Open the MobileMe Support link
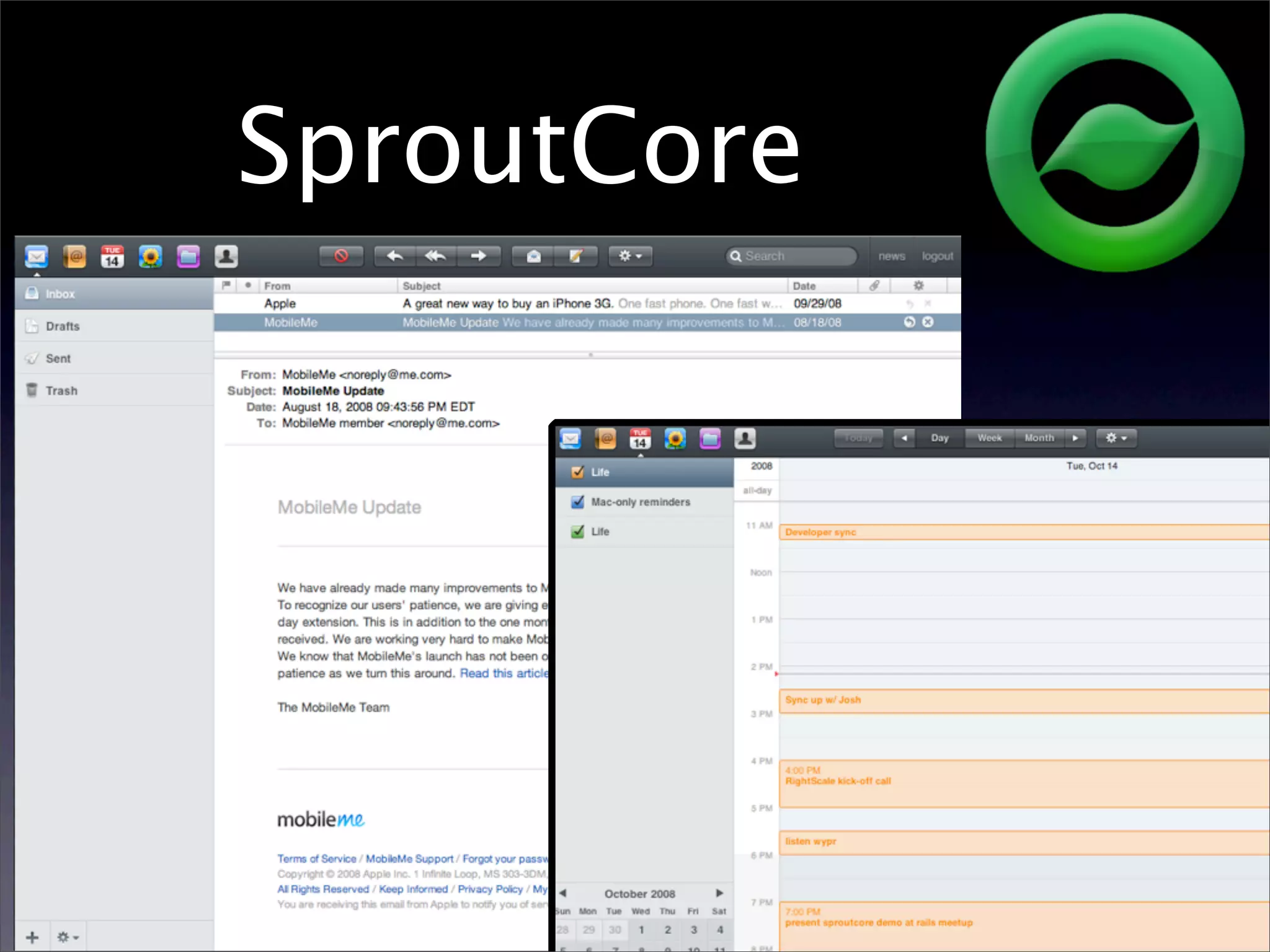 409,858
